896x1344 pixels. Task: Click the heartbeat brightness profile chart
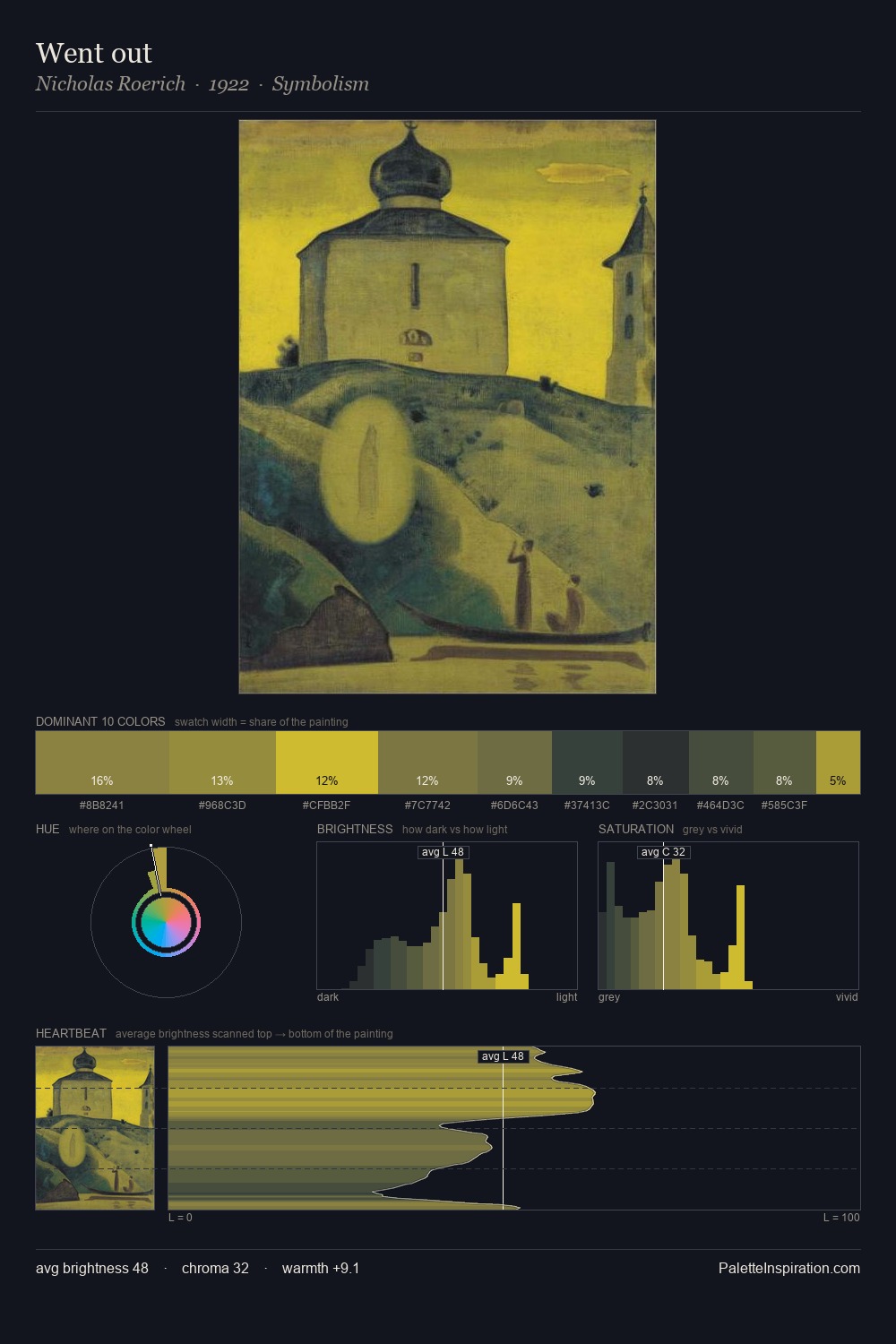514,1128
